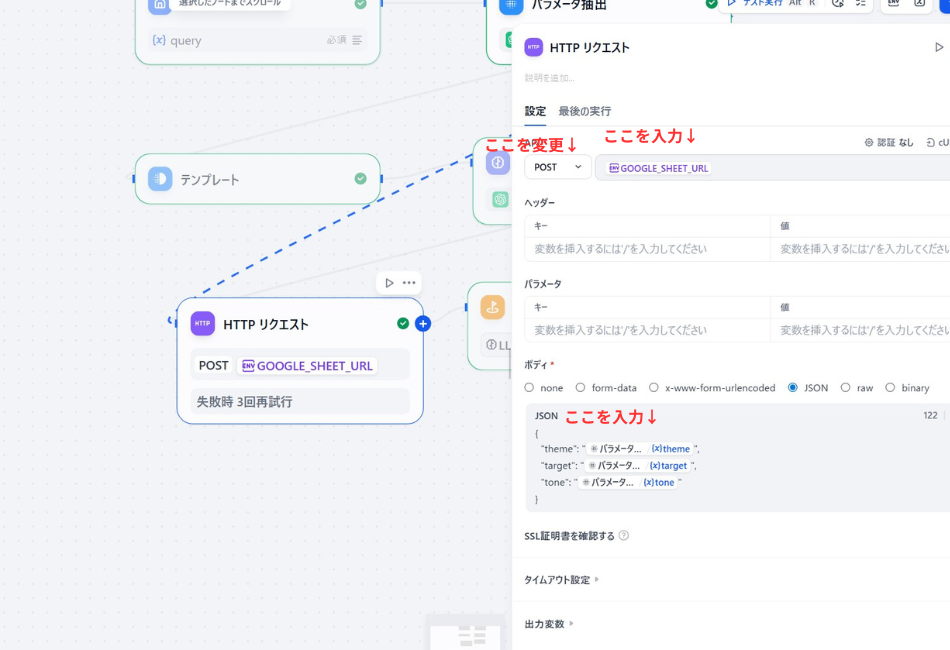Screen dimensions: 950x650
Task: Expand the タイムアウト設定 section
Action: tap(562, 579)
